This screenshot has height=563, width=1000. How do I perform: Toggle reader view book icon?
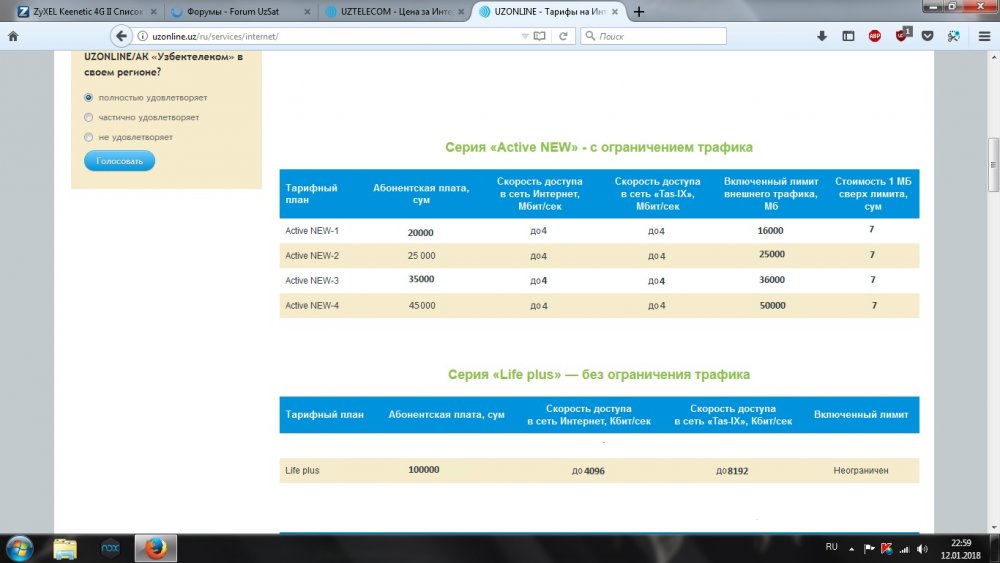click(x=540, y=36)
